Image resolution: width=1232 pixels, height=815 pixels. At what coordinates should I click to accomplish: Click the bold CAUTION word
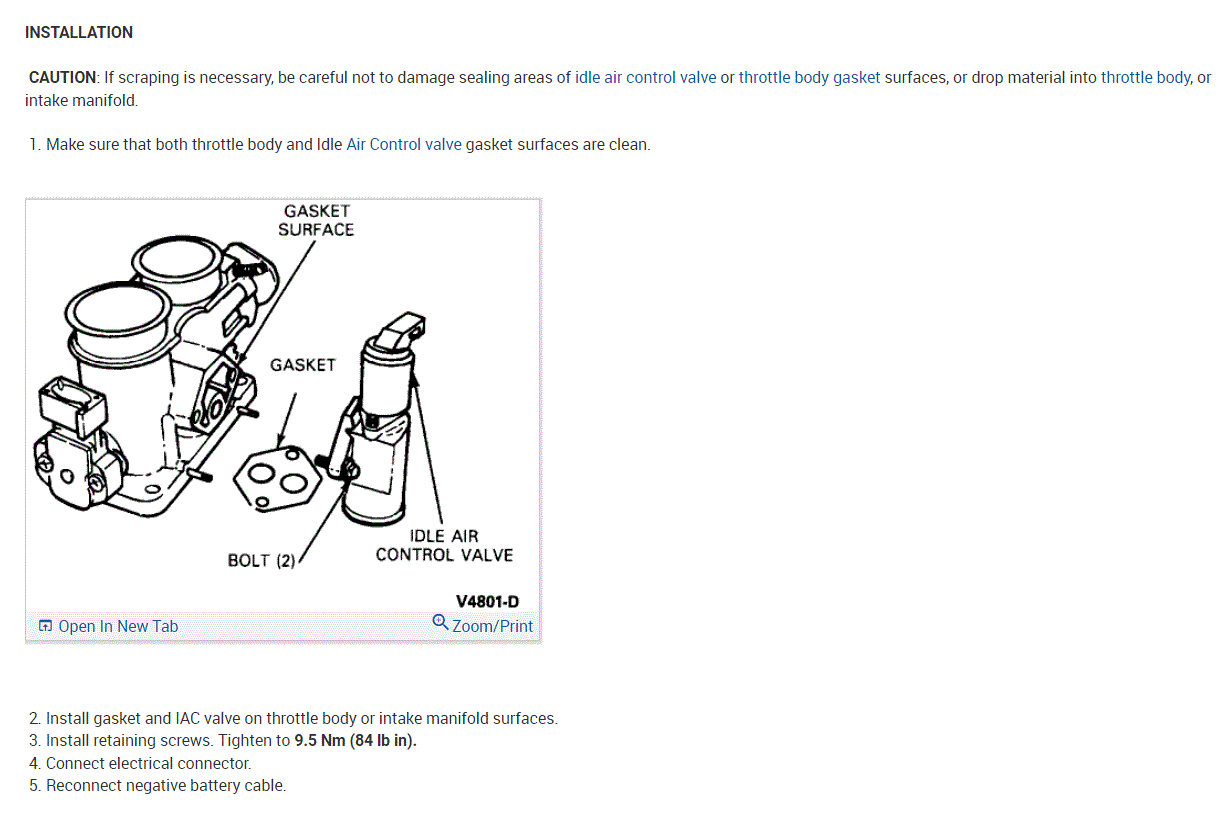coord(62,77)
